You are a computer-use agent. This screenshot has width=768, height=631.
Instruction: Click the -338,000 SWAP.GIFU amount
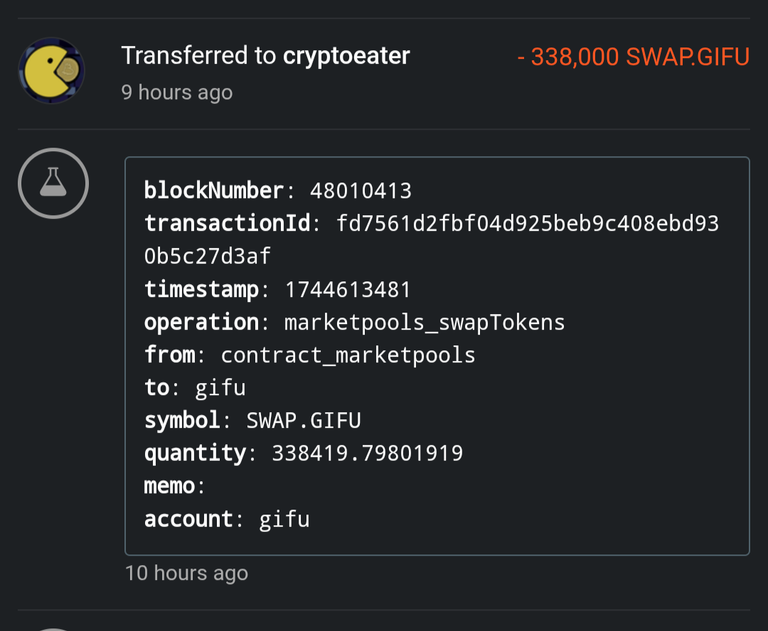point(633,57)
